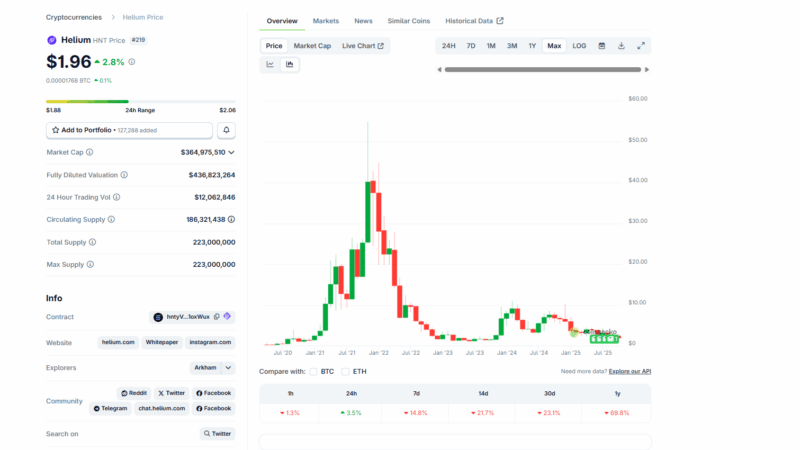This screenshot has width=800, height=450.
Task: Search on Twitter button
Action: [x=217, y=433]
